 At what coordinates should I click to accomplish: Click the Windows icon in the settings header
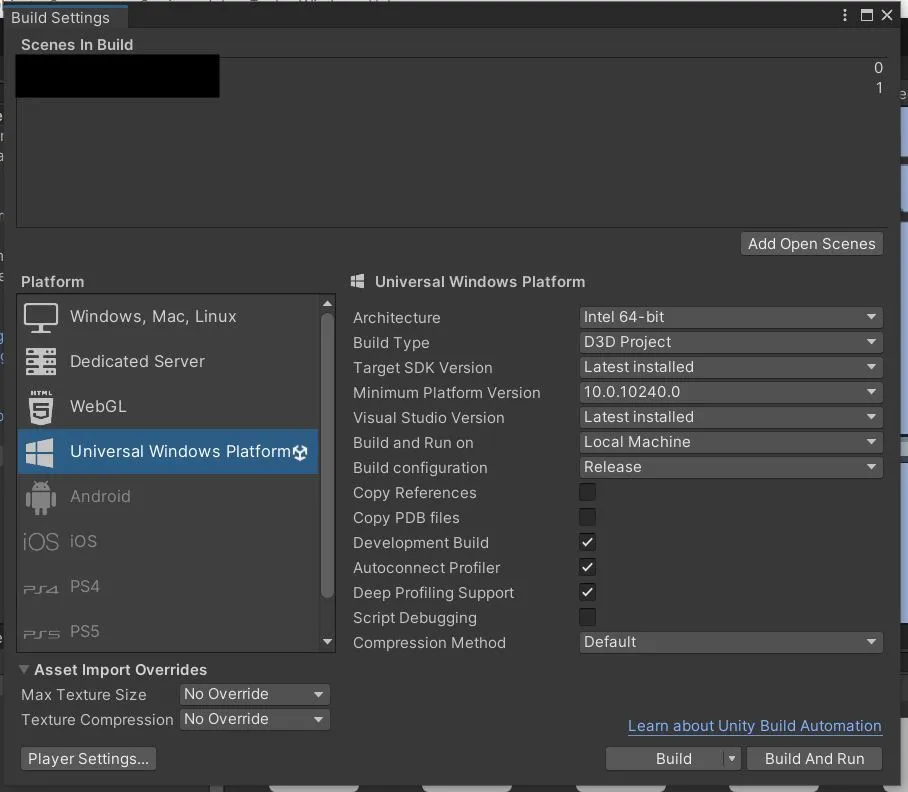[357, 281]
